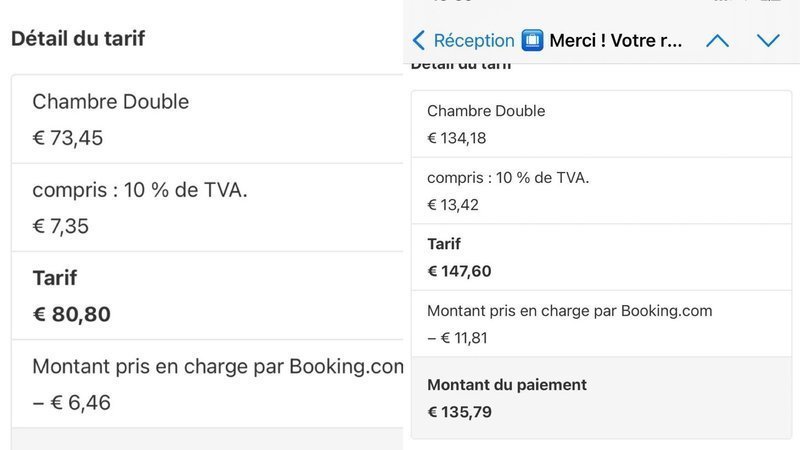
Task: Click the bold € 147,60 Tarif amount
Action: coord(460,271)
